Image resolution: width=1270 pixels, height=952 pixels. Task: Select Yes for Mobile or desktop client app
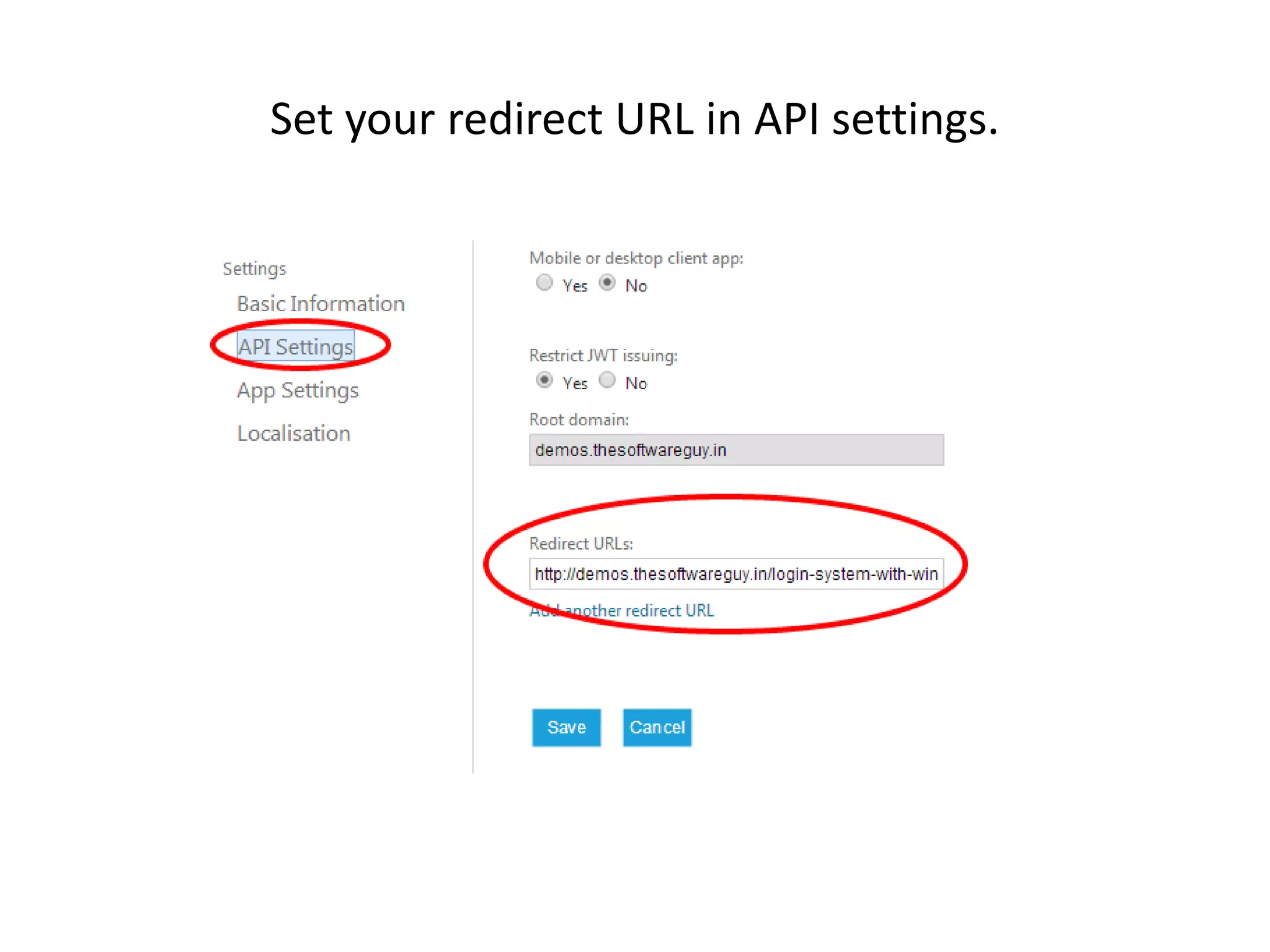click(544, 283)
